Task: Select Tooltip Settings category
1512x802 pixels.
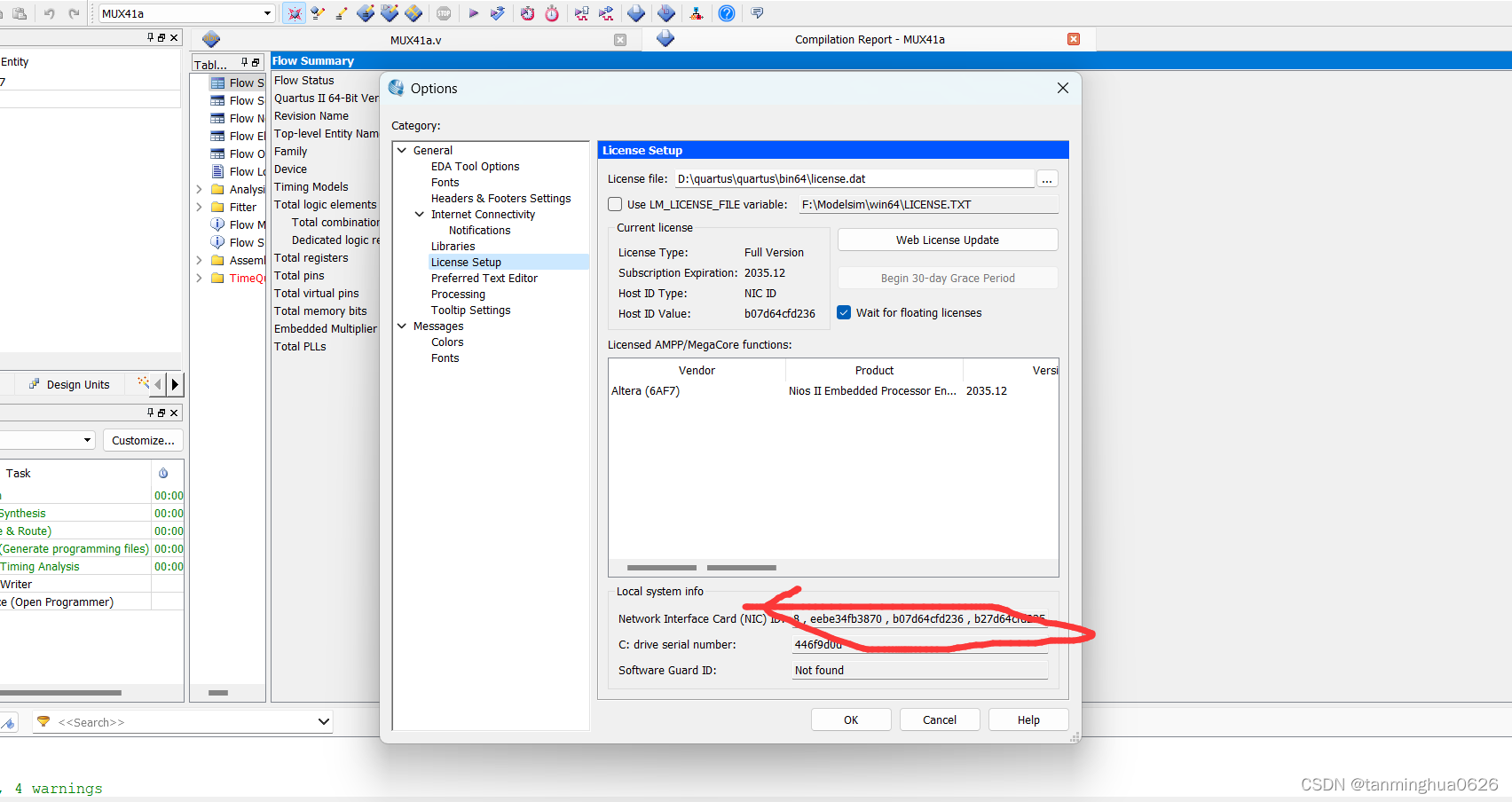Action: click(470, 310)
